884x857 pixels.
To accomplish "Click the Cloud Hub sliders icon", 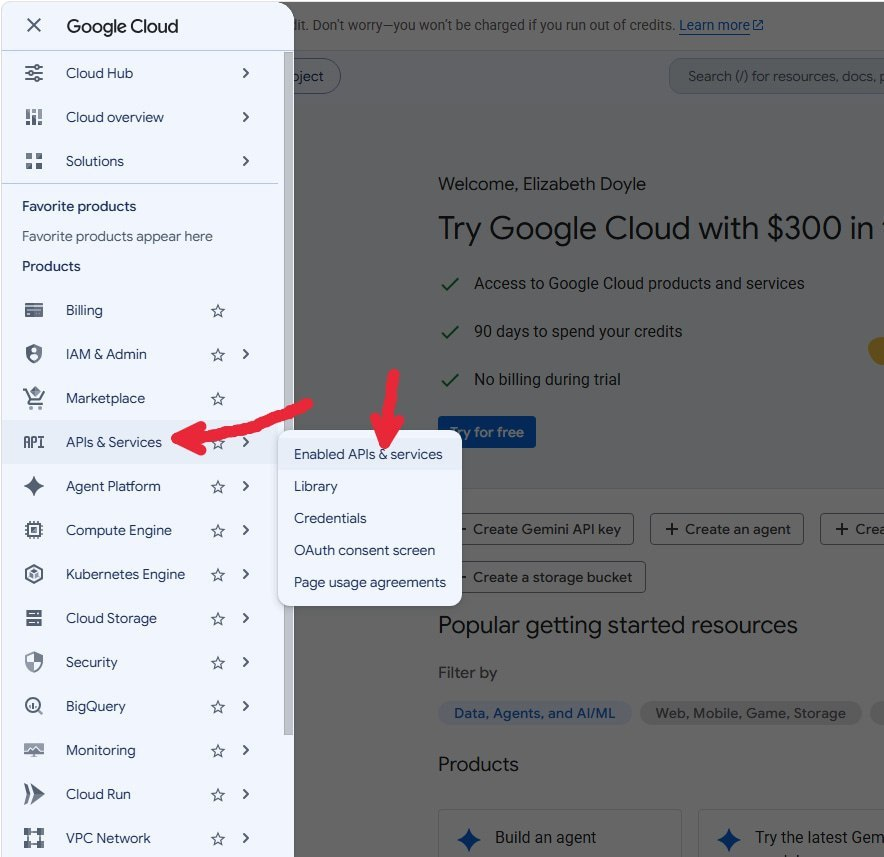I will (34, 73).
